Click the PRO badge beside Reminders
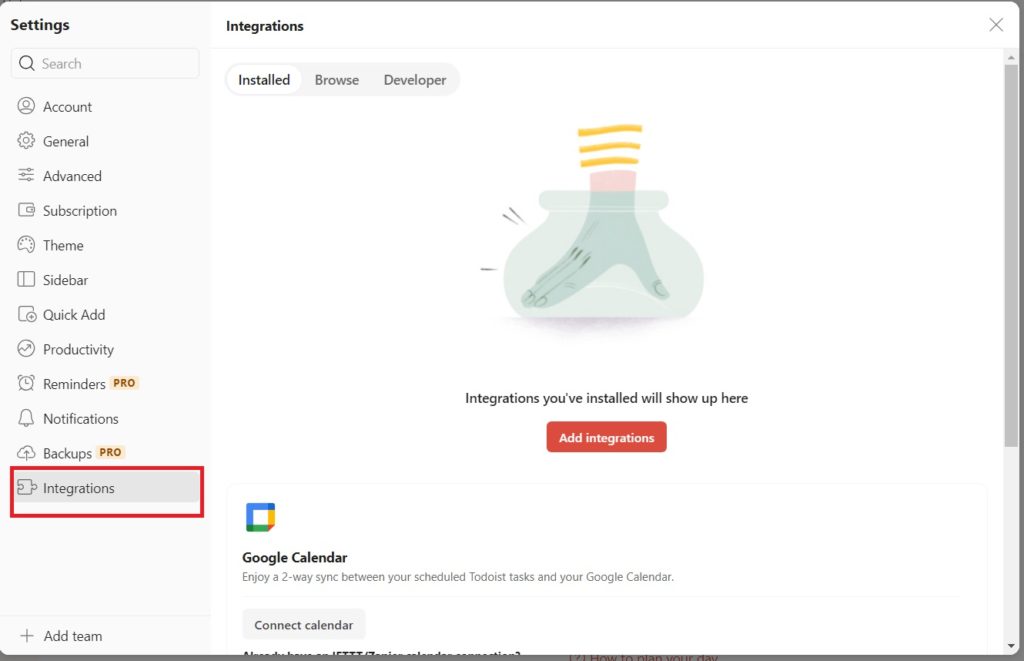This screenshot has height=661, width=1024. (124, 383)
